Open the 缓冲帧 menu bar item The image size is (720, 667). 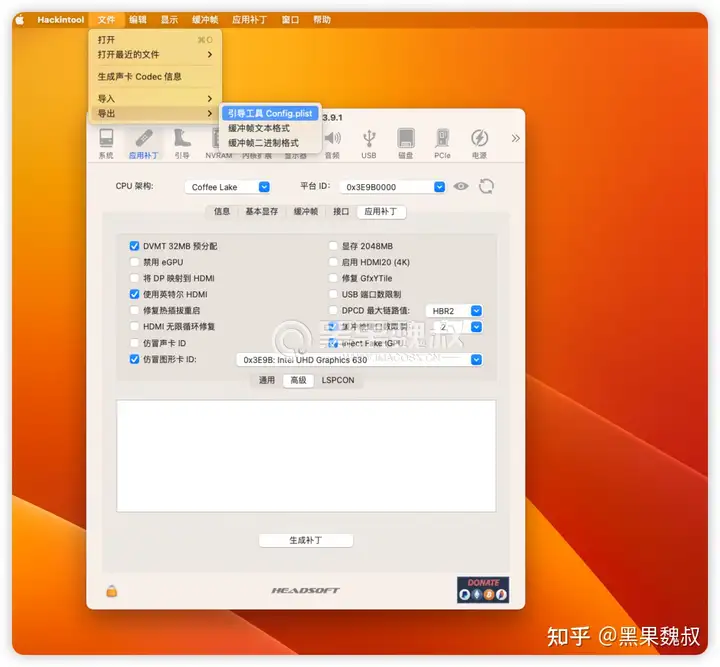click(x=205, y=20)
